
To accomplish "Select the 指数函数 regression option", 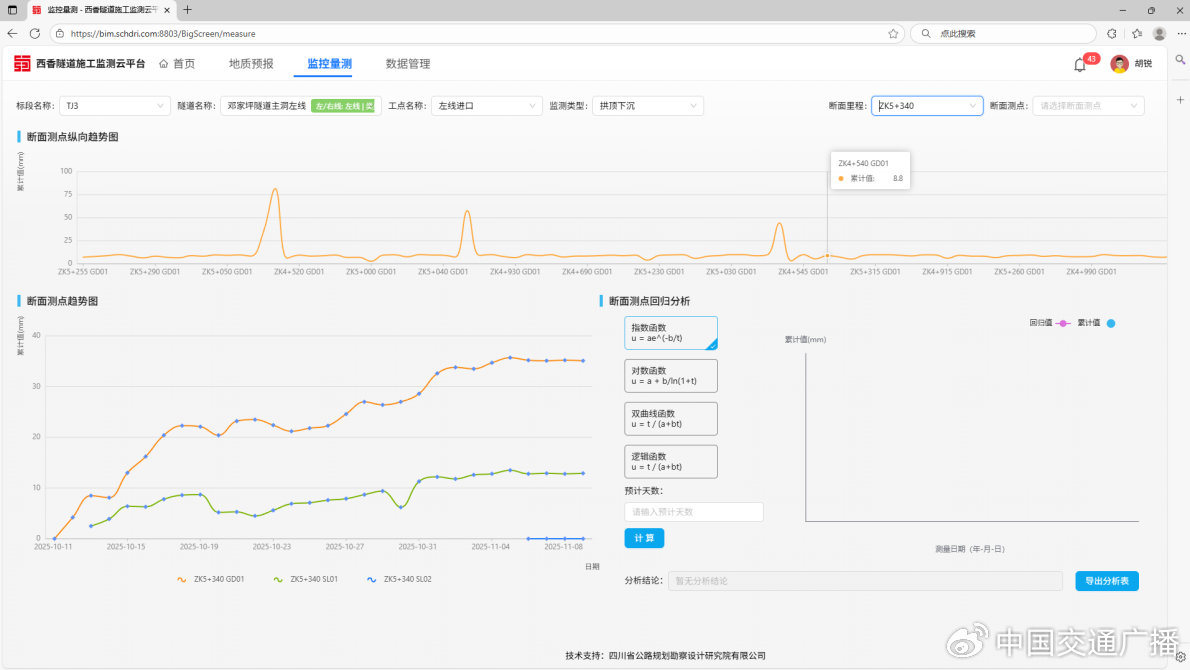I will pos(671,333).
